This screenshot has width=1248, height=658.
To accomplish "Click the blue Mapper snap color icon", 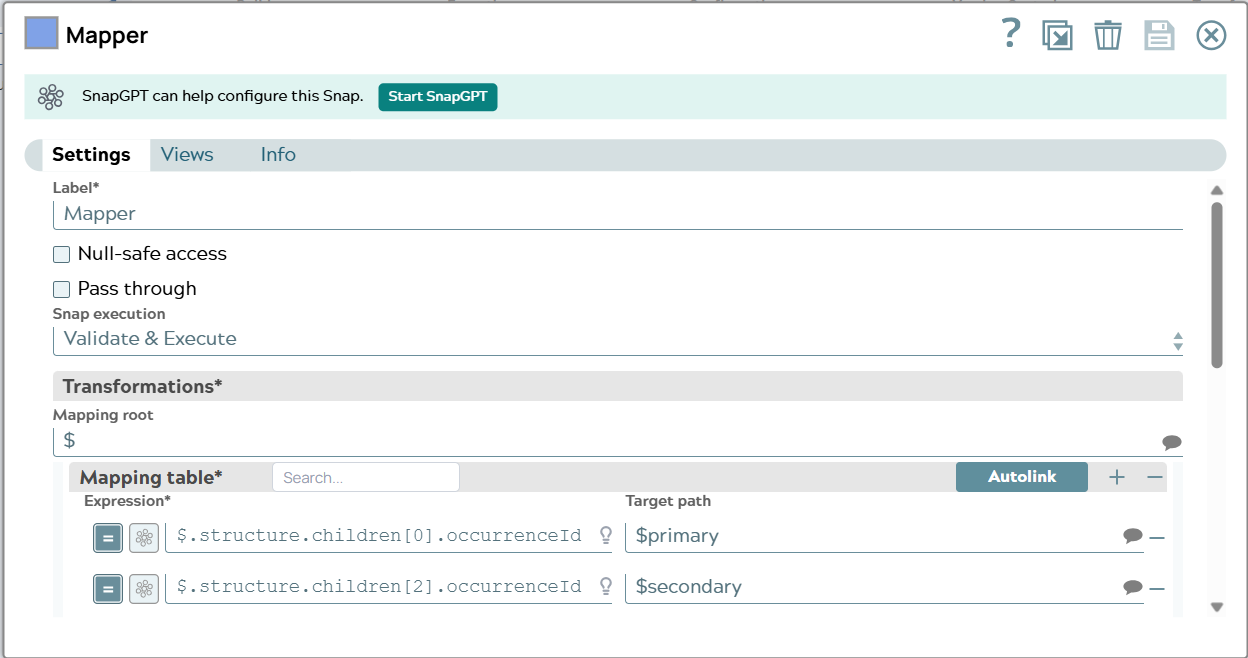I will point(41,33).
